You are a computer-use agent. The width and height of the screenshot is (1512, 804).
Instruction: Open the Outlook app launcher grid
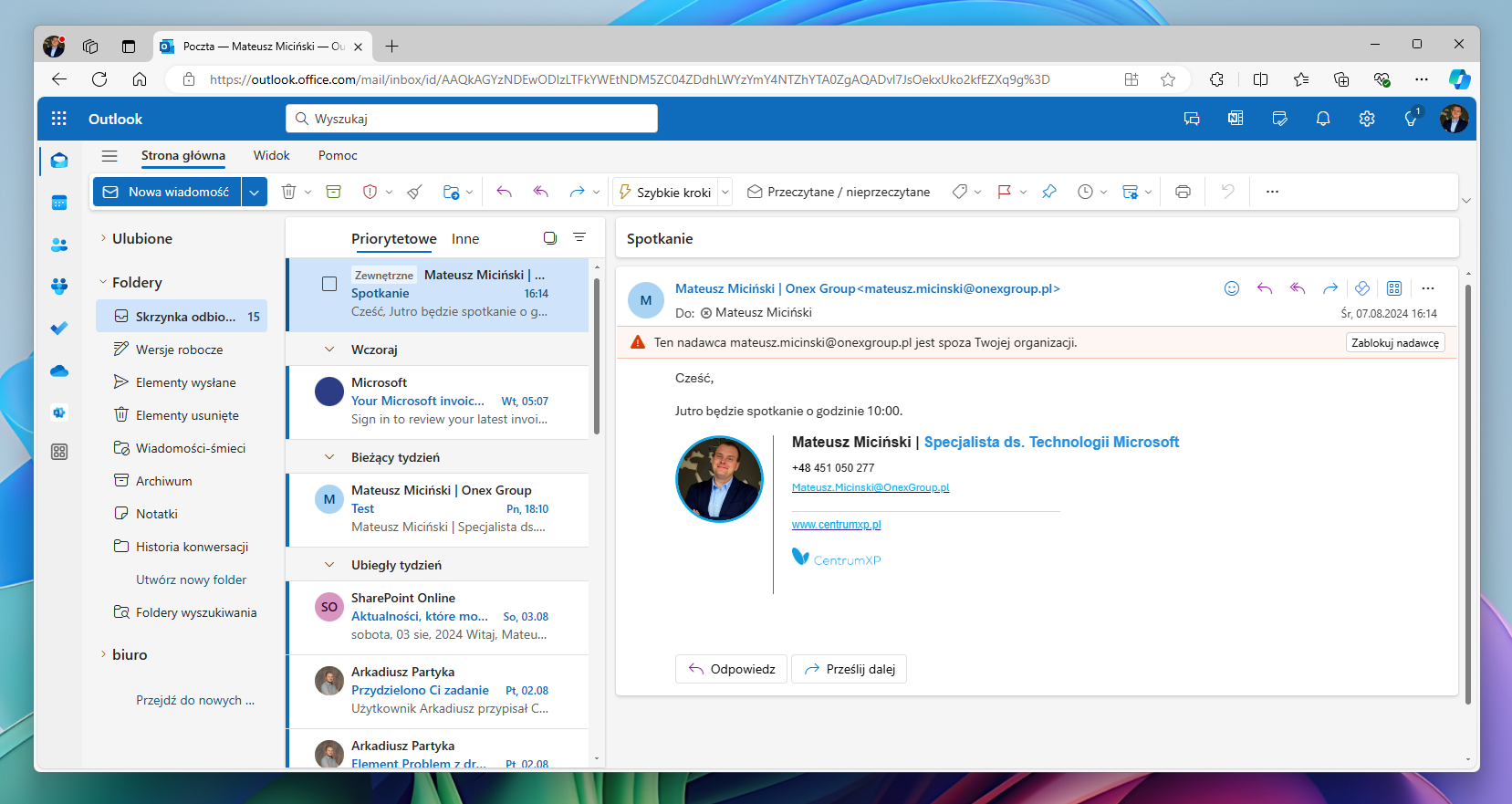pos(59,119)
